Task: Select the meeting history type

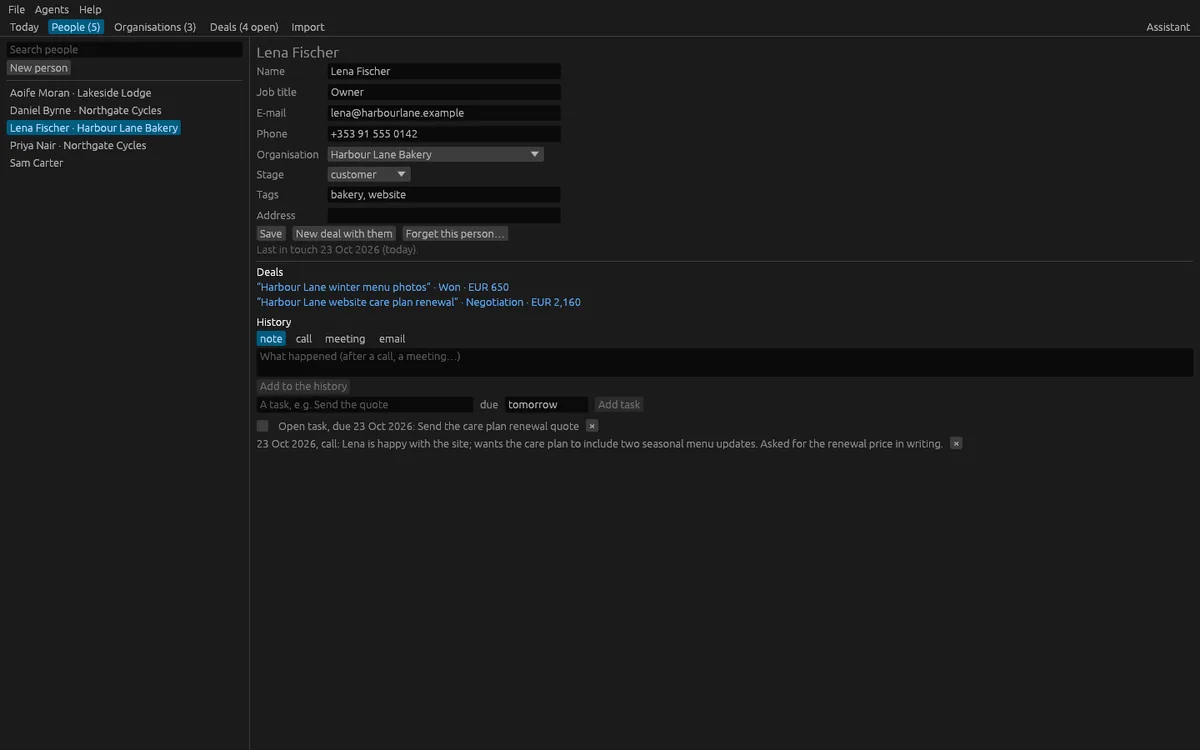Action: click(345, 339)
